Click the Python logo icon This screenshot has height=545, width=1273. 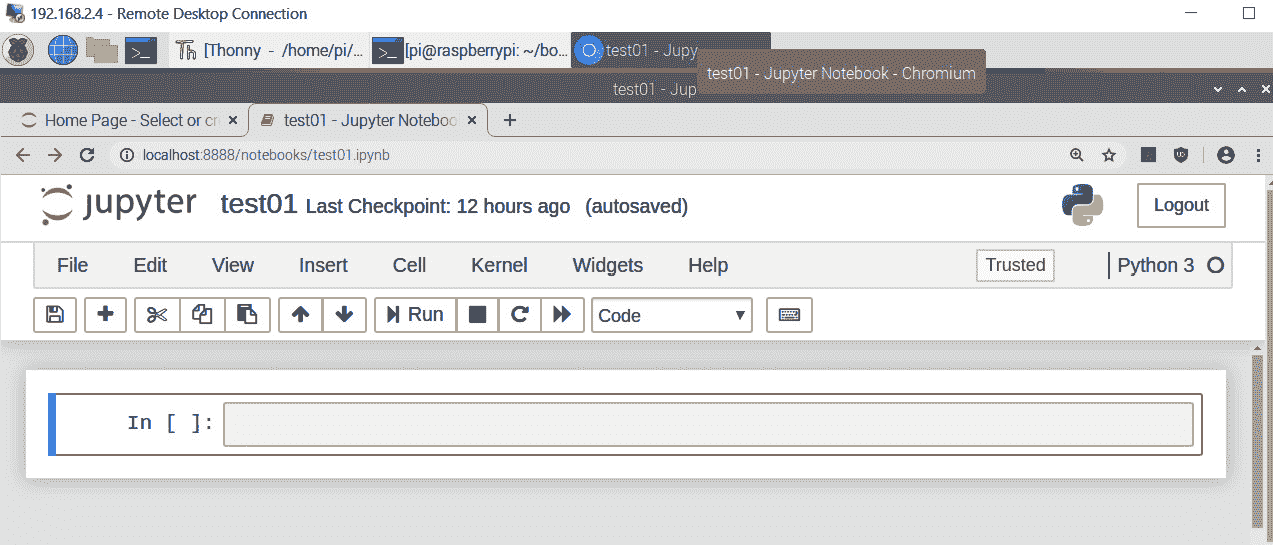point(1082,205)
